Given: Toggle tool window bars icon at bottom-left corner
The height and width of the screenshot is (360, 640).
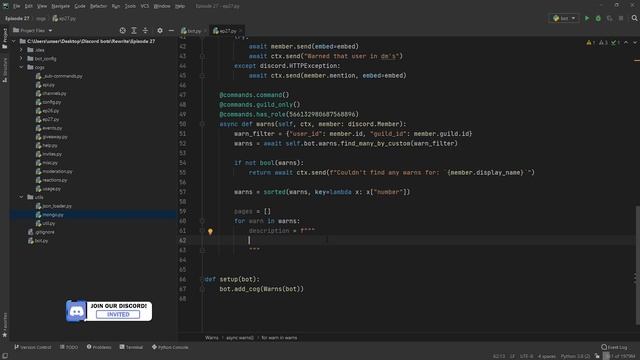Looking at the screenshot, I should 5,356.
